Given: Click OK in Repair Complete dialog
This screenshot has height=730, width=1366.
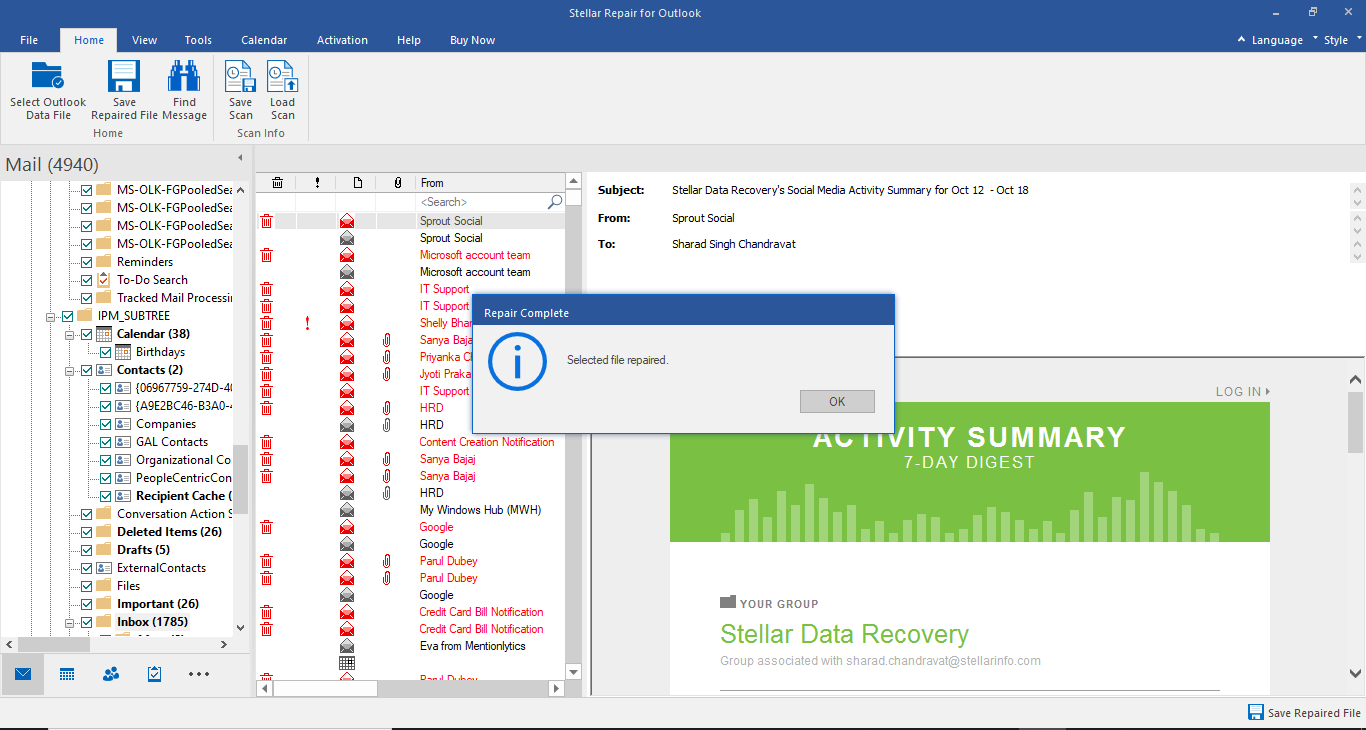Looking at the screenshot, I should point(837,401).
